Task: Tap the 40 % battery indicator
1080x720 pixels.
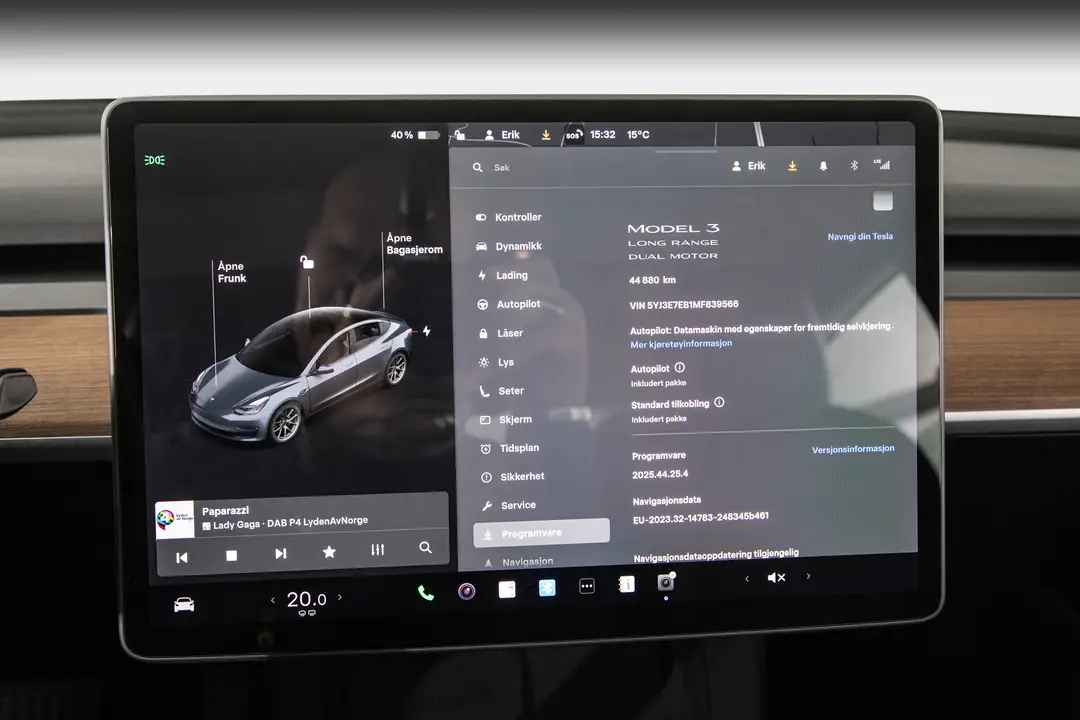Action: pos(415,135)
